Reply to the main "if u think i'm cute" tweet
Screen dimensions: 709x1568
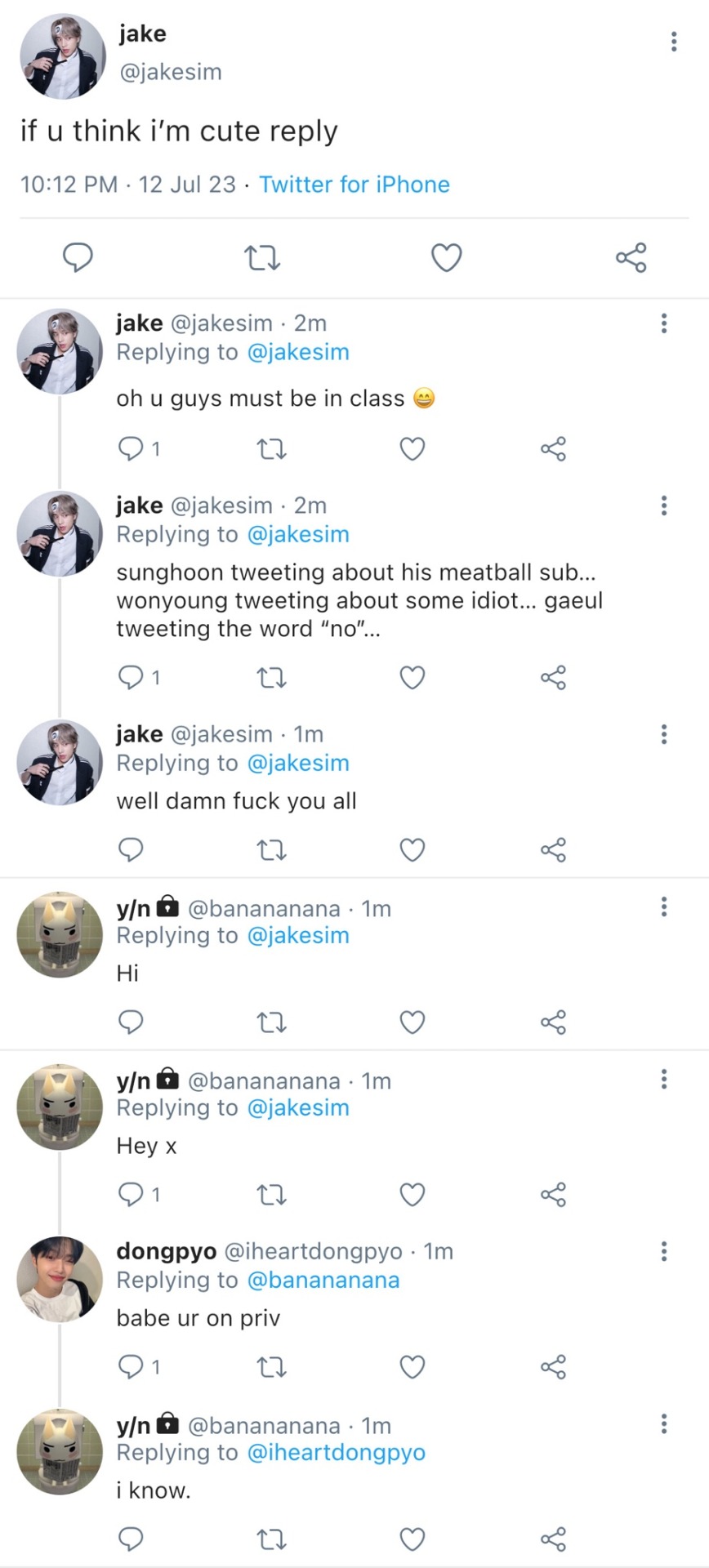point(78,258)
